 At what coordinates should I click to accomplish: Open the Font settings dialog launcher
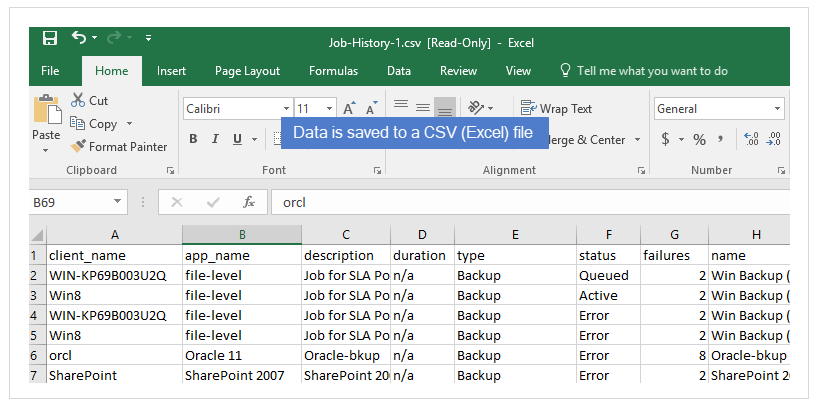[377, 170]
